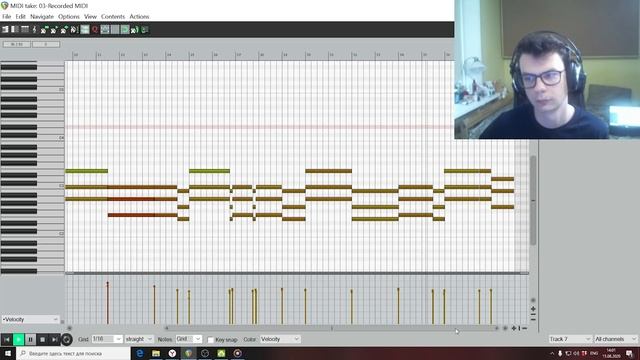Click the vertical scrollbar of piano roll
The height and width of the screenshot is (360, 640).
coord(533,200)
